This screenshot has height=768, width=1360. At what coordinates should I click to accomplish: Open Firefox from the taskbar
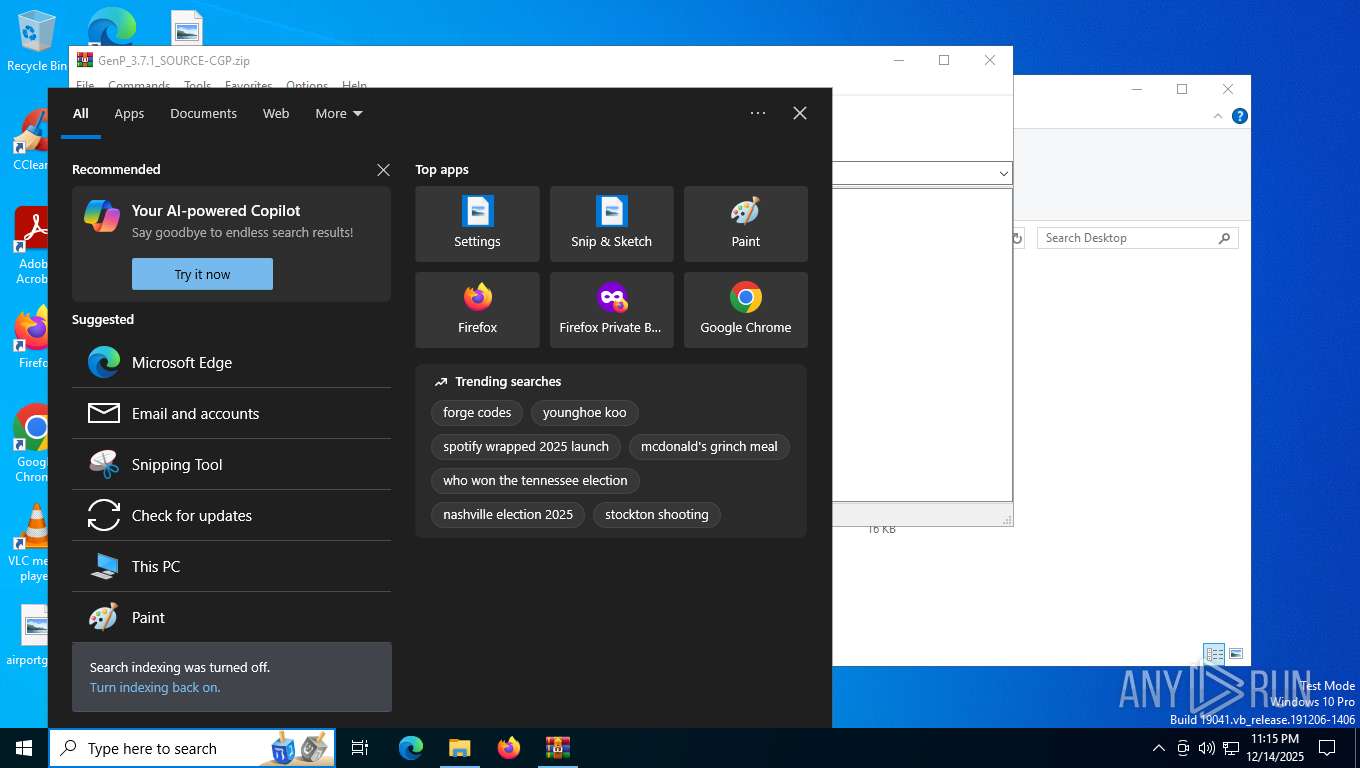[509, 748]
